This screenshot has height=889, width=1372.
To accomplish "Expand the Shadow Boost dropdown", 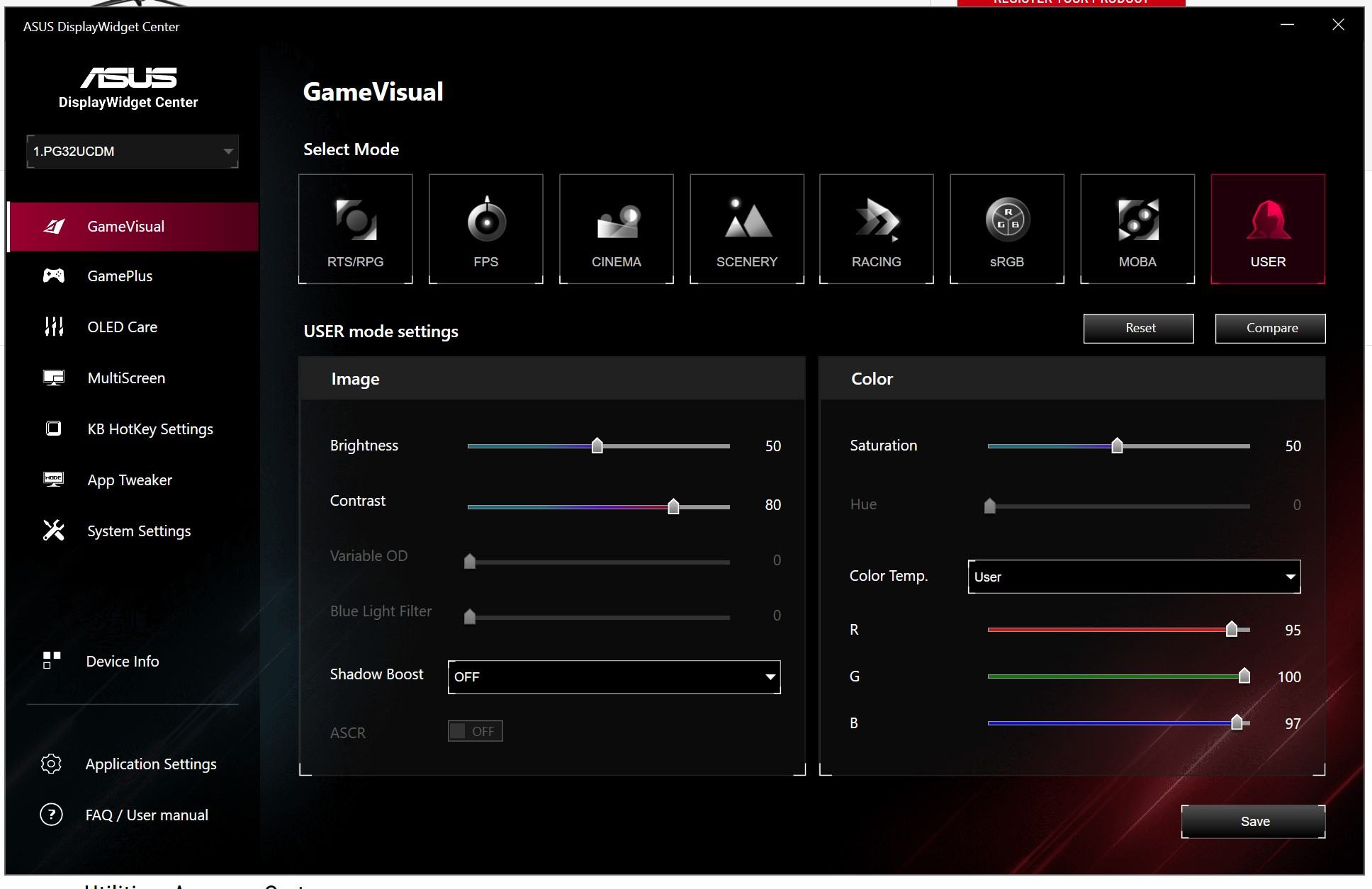I will [614, 676].
